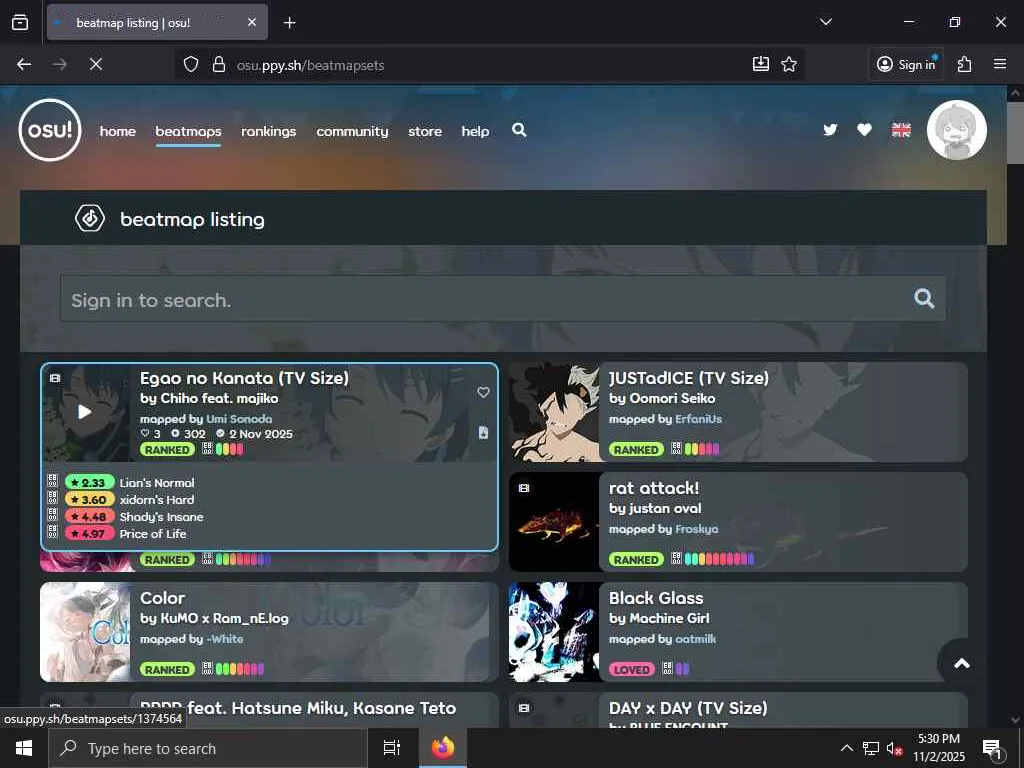Image resolution: width=1024 pixels, height=768 pixels.
Task: Go back to previous page
Action: 24,64
